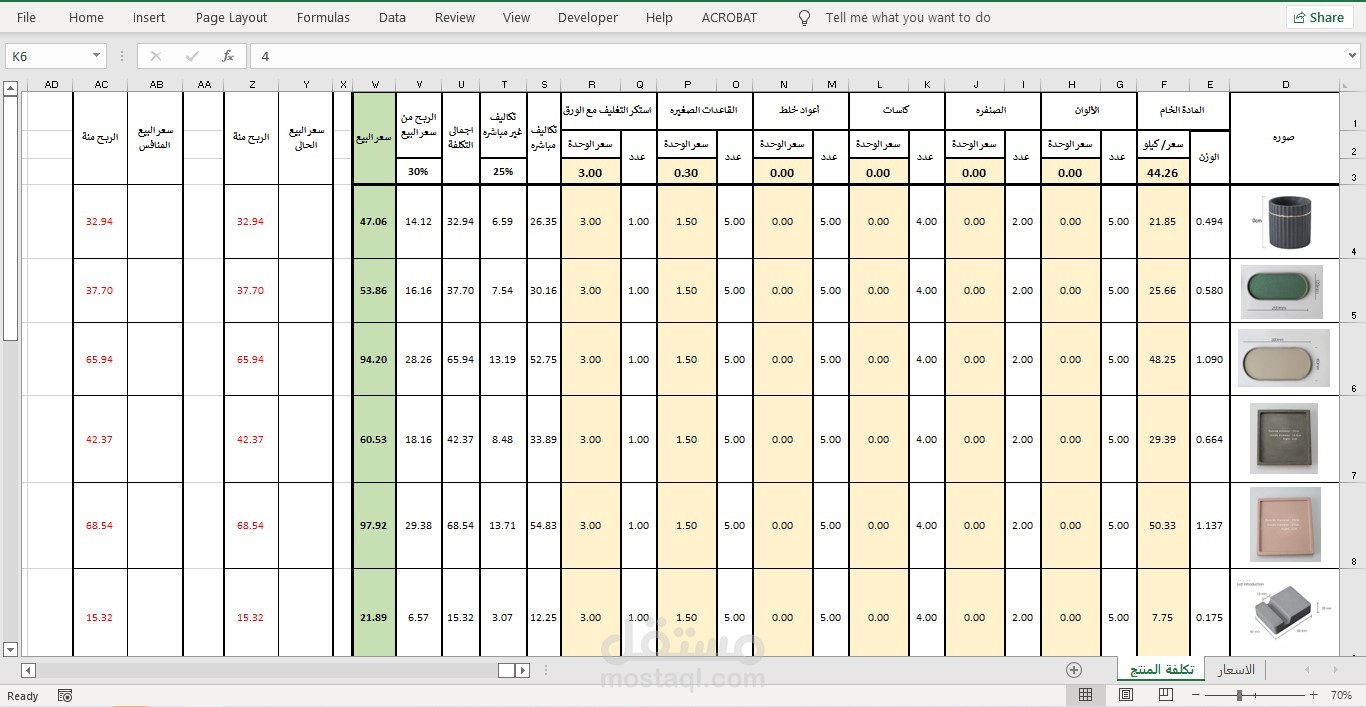
Task: Click the zoom out minus button
Action: point(1194,695)
